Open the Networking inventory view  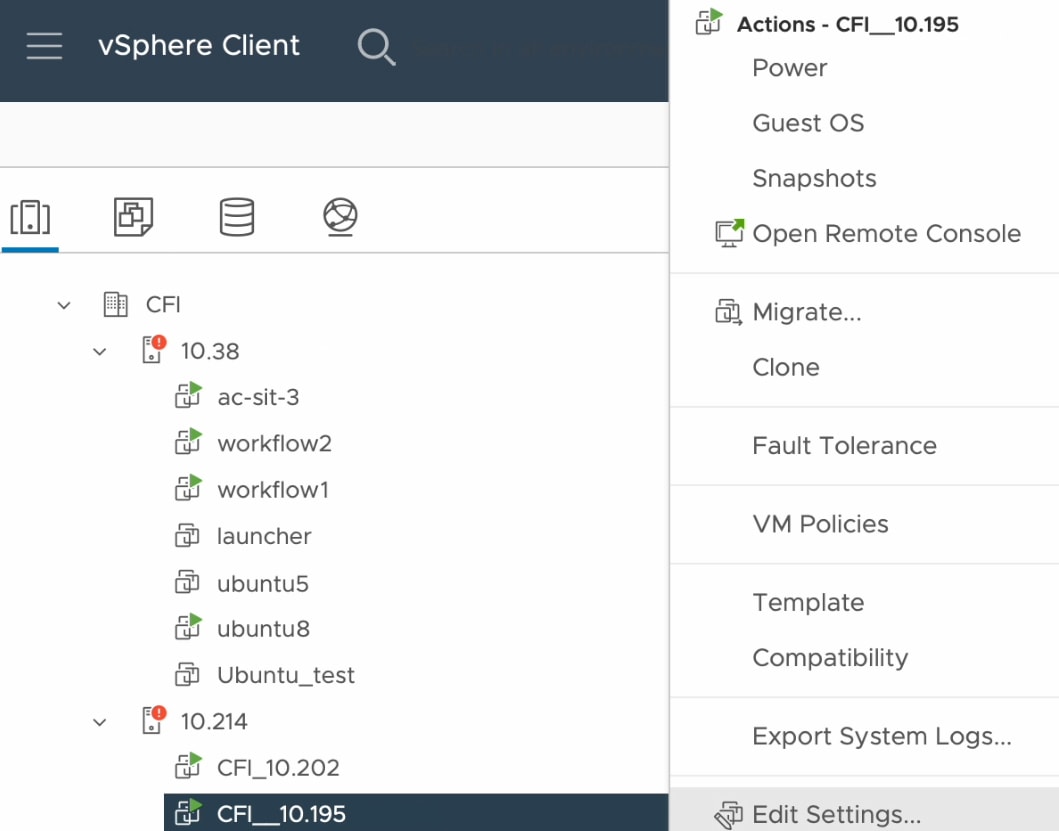[x=340, y=216]
